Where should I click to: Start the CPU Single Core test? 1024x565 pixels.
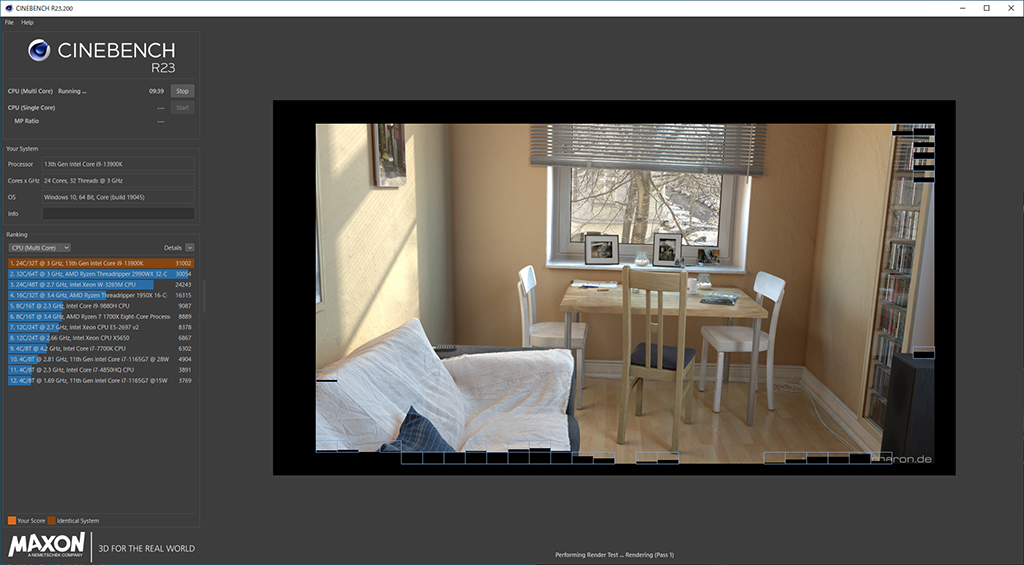(182, 108)
